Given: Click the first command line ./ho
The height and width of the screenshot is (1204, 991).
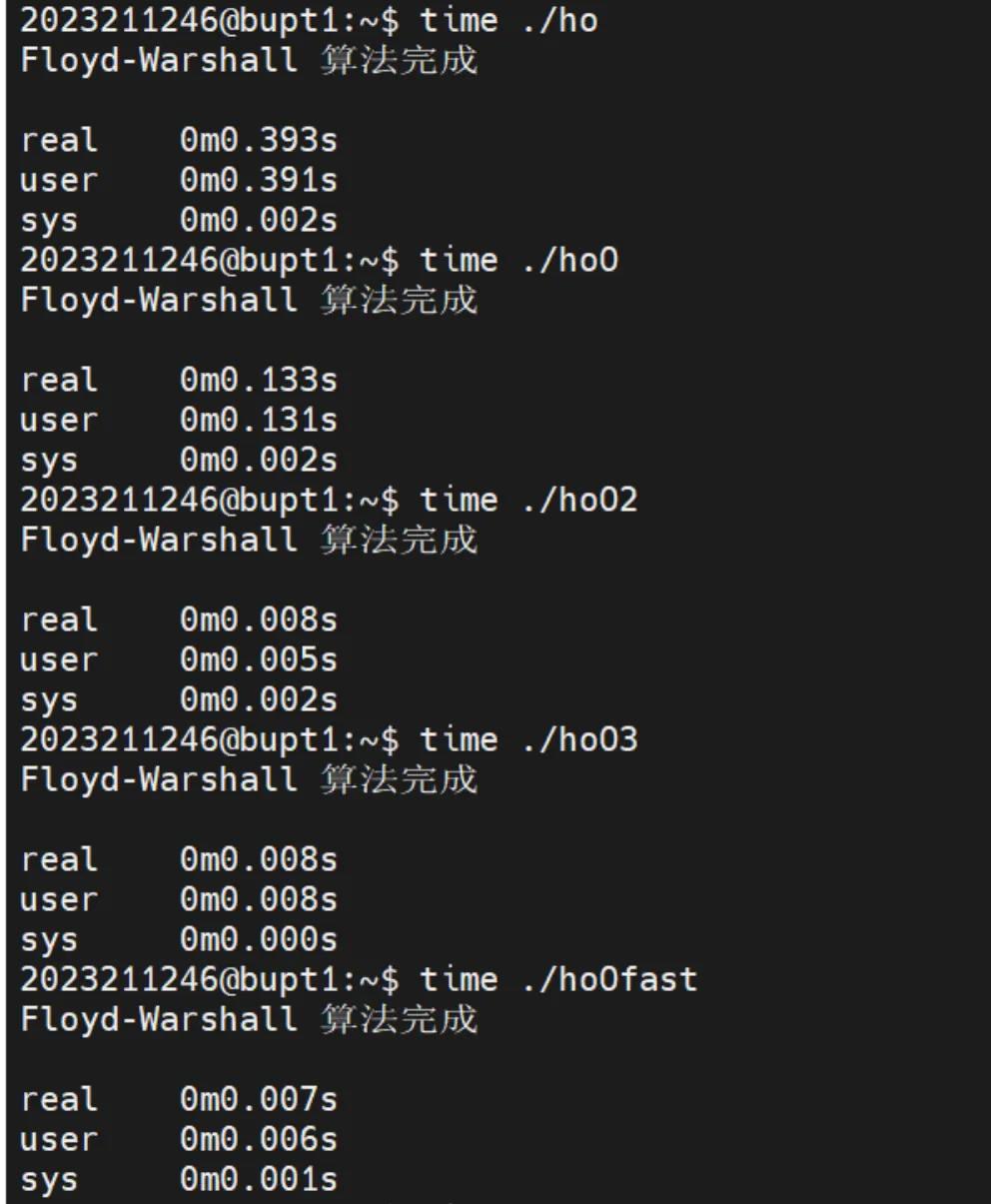Looking at the screenshot, I should pyautogui.click(x=559, y=20).
